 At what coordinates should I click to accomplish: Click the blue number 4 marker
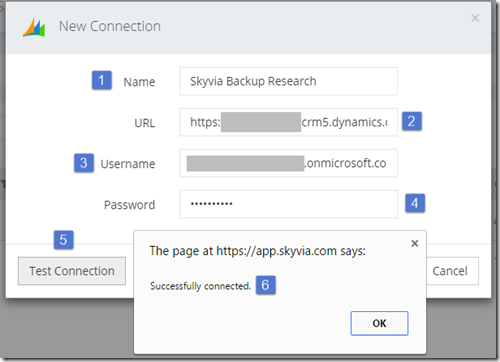[415, 203]
